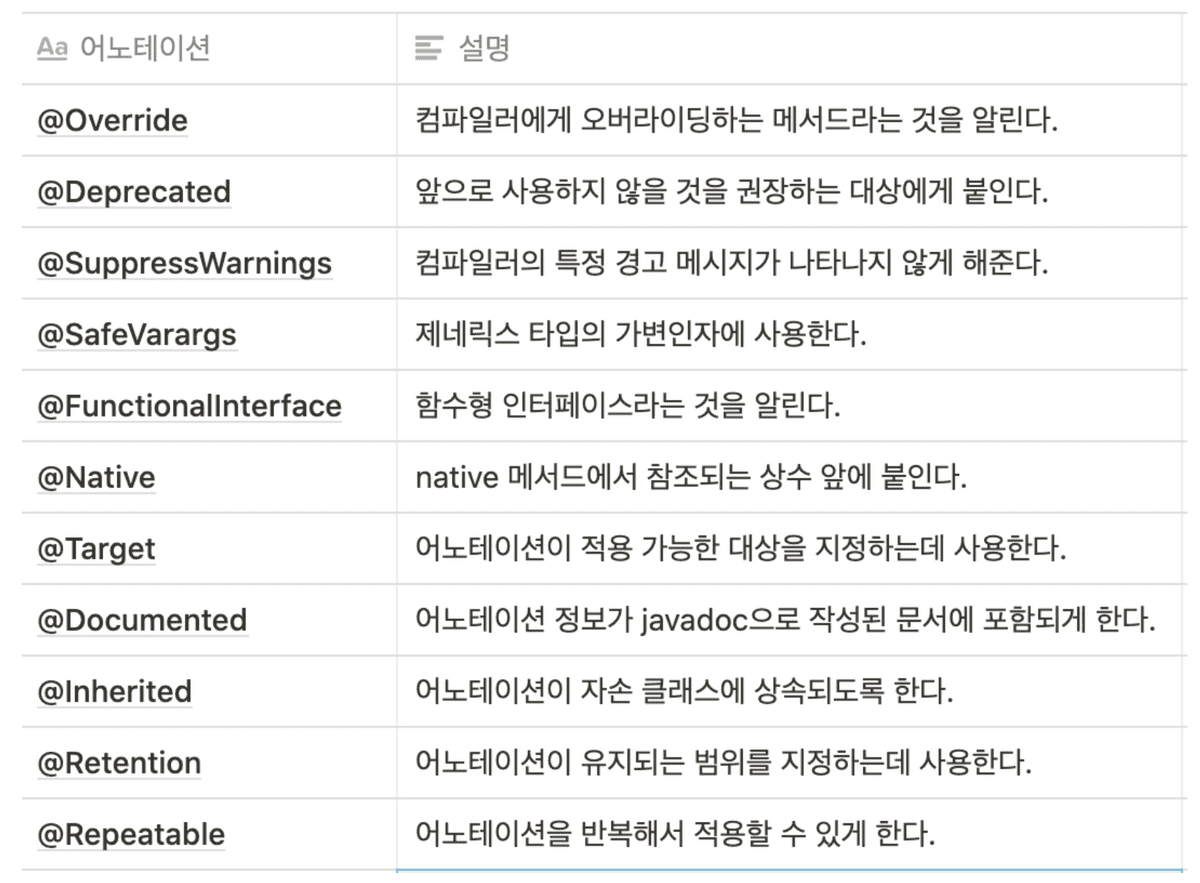Open the 어노테이션 column header

pyautogui.click(x=209, y=48)
